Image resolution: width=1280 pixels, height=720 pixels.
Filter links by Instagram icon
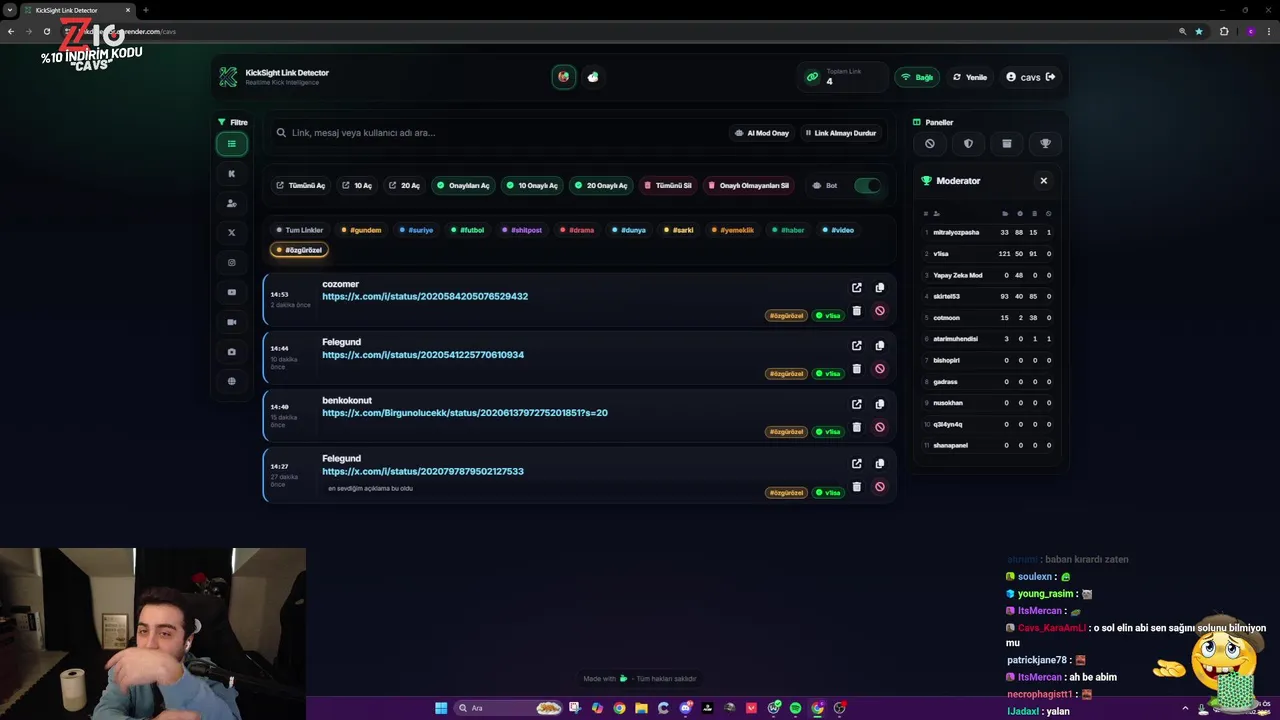(231, 263)
